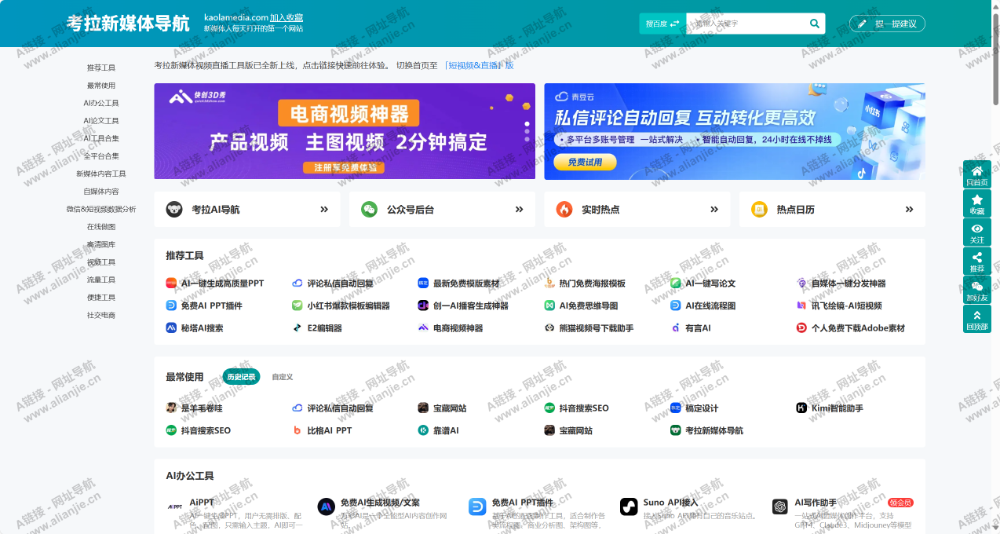Viewport: 1000px width, 534px height.
Task: Click the red icon next to 个人免费下载Adobe素材
Action: coord(802,328)
